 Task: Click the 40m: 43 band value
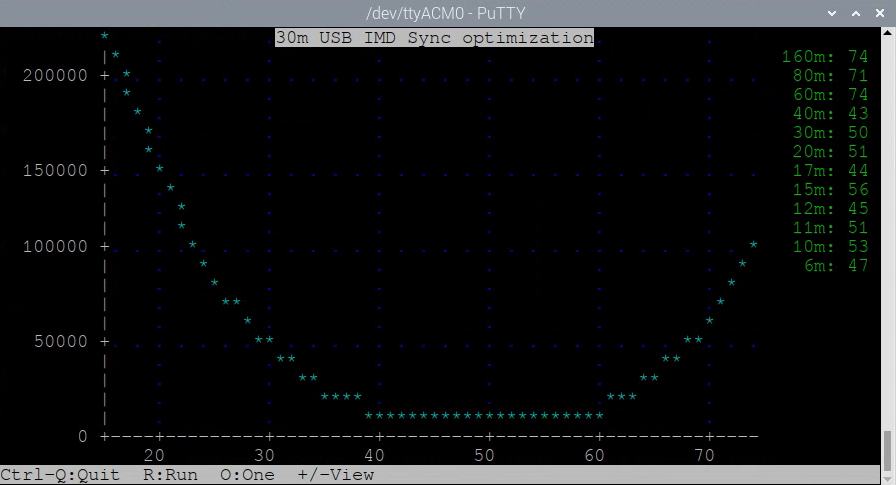[x=829, y=114]
